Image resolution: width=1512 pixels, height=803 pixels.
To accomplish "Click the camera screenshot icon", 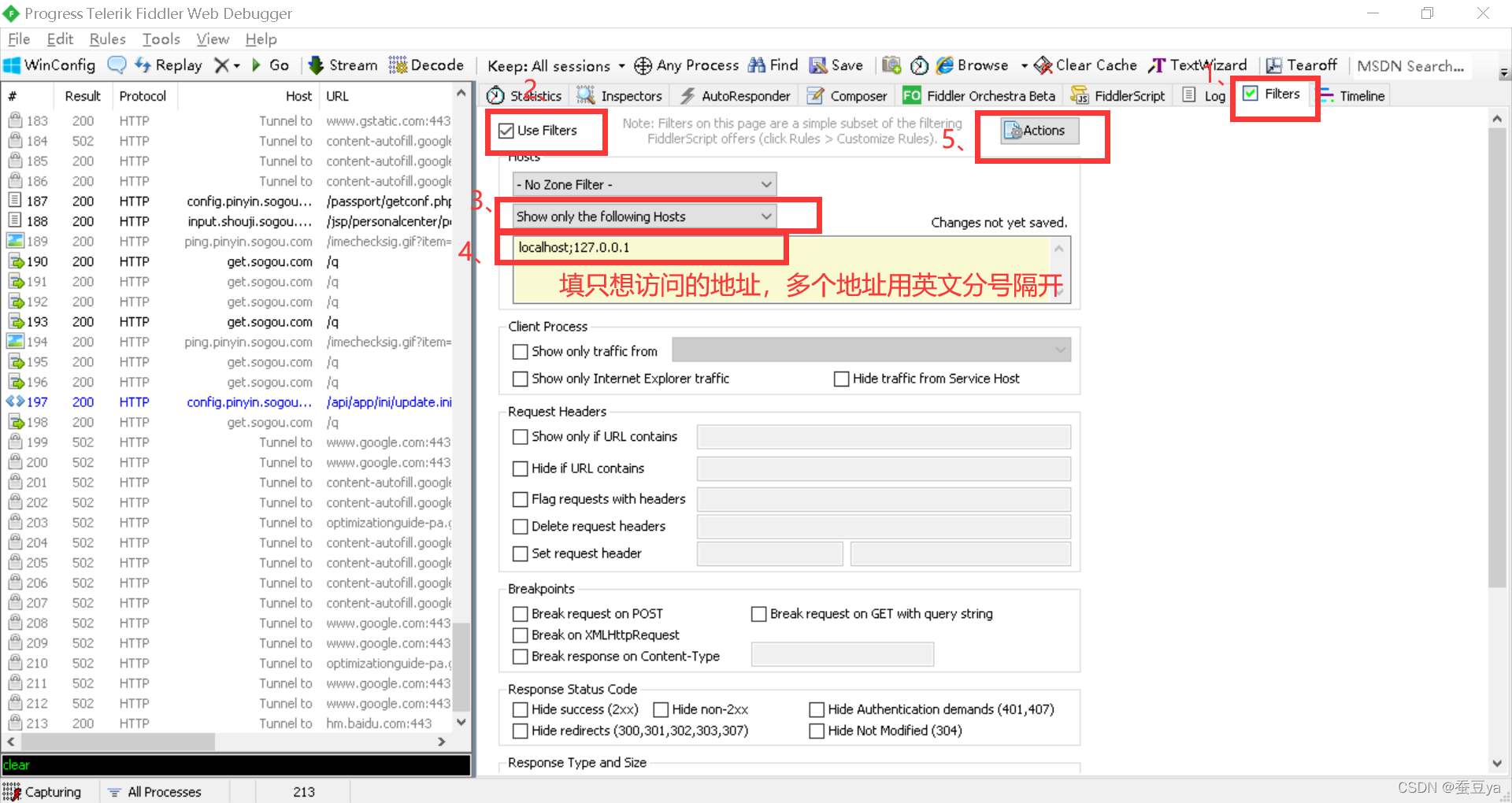I will click(x=891, y=65).
